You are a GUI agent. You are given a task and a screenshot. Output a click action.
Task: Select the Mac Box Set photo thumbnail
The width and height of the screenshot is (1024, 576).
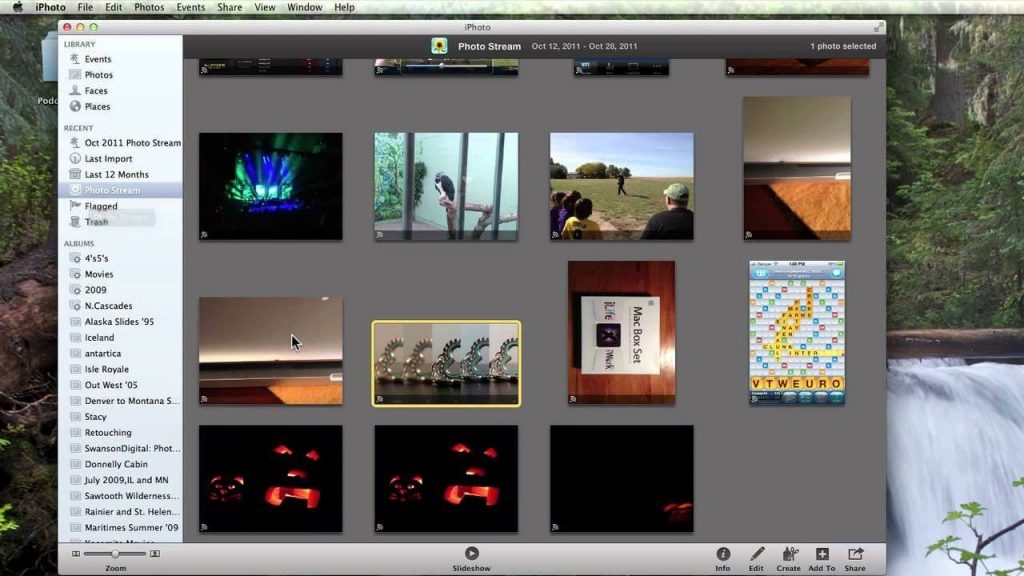pyautogui.click(x=622, y=333)
